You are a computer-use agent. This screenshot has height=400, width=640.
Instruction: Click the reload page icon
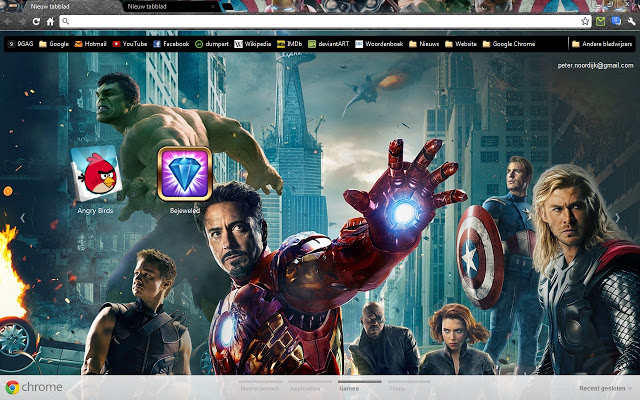pyautogui.click(x=36, y=21)
